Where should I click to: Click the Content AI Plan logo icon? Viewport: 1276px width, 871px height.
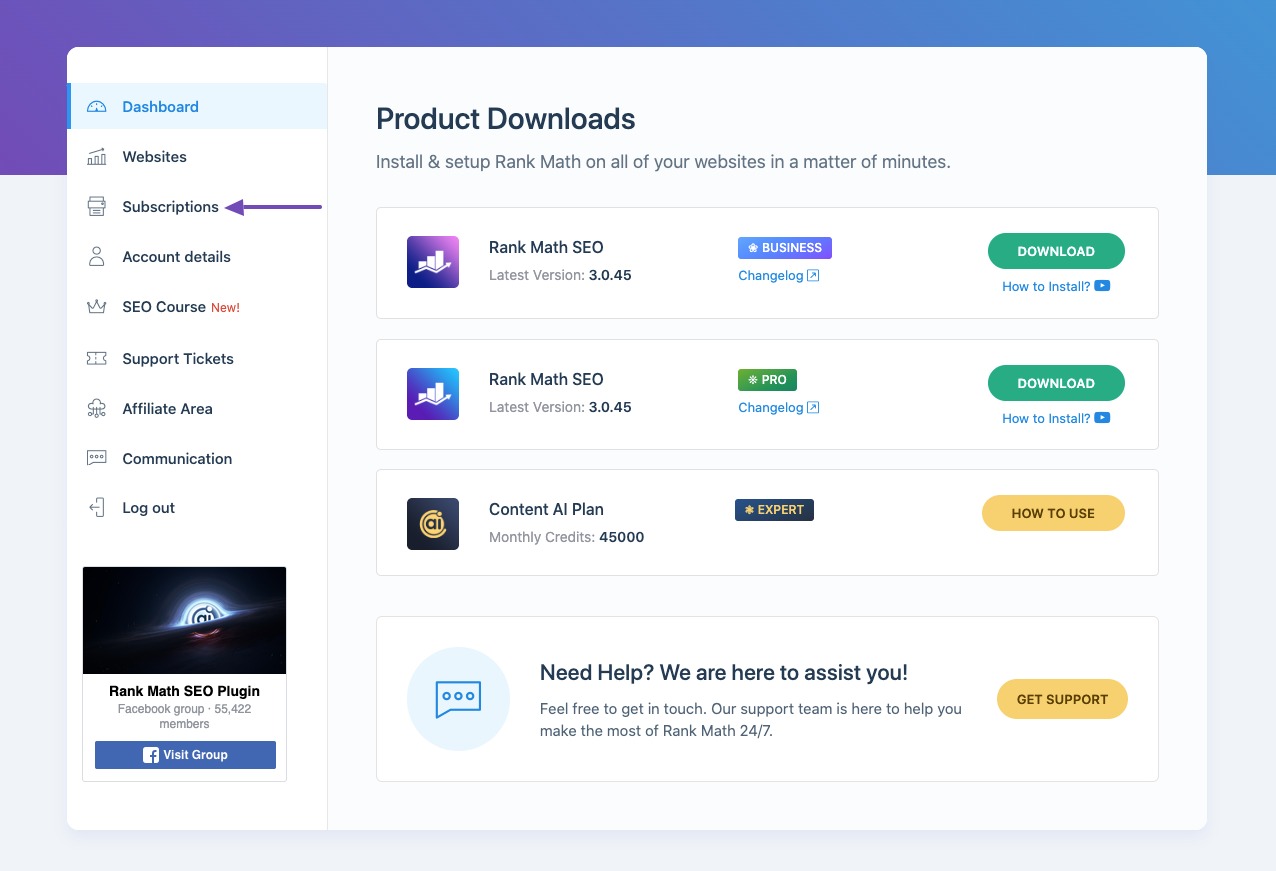click(x=432, y=523)
